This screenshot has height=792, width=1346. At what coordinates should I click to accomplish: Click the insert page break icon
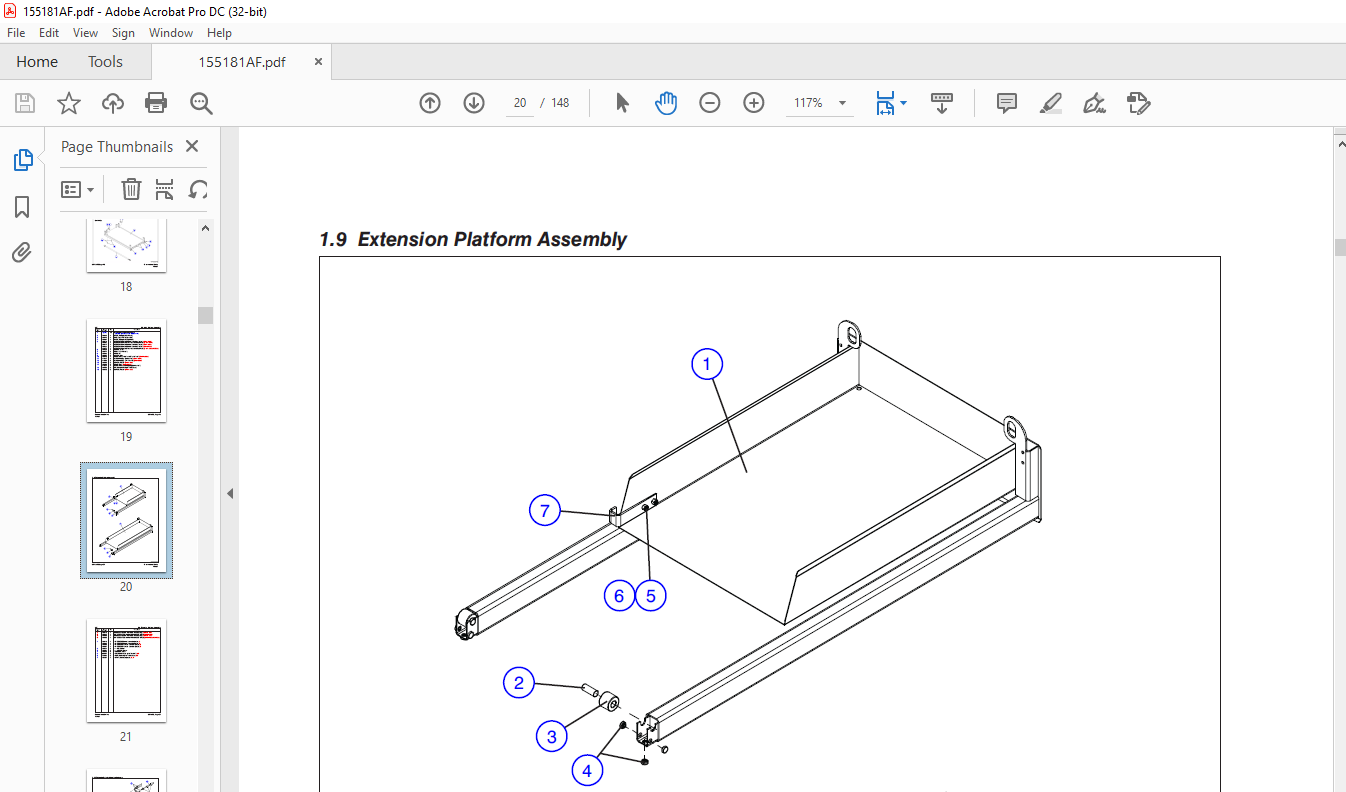point(165,189)
